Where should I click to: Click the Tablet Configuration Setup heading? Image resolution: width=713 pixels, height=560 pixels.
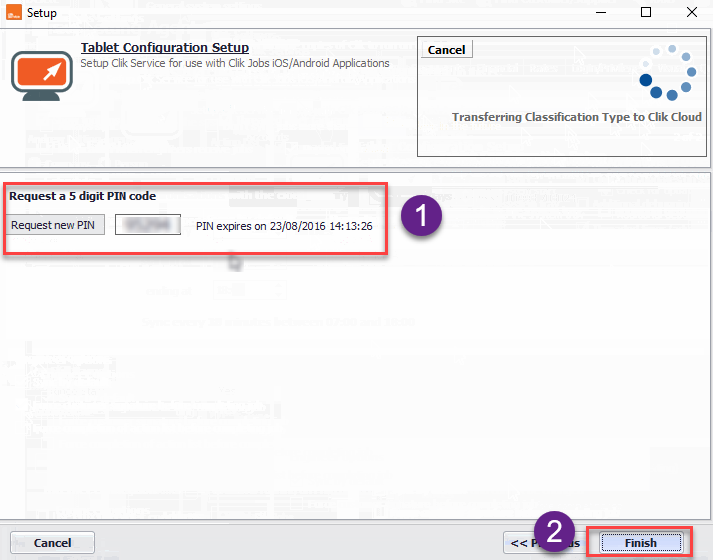pos(165,48)
